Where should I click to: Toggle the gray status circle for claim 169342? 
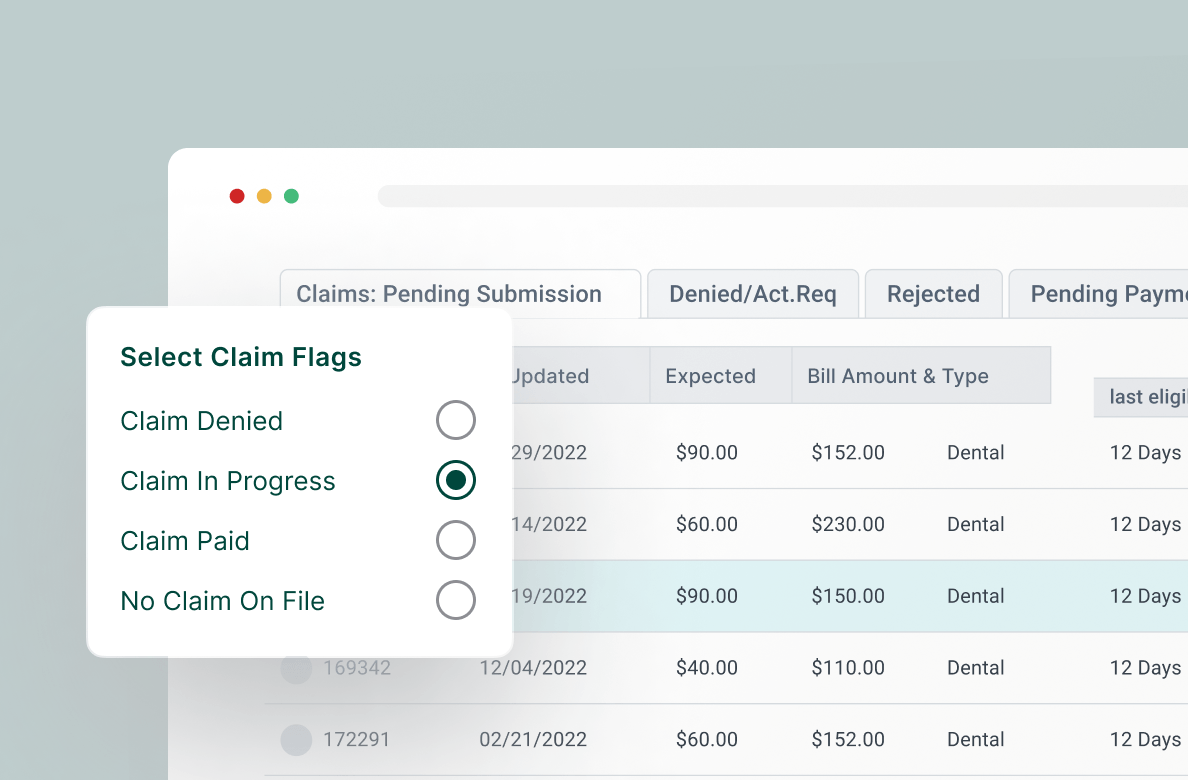pyautogui.click(x=296, y=668)
